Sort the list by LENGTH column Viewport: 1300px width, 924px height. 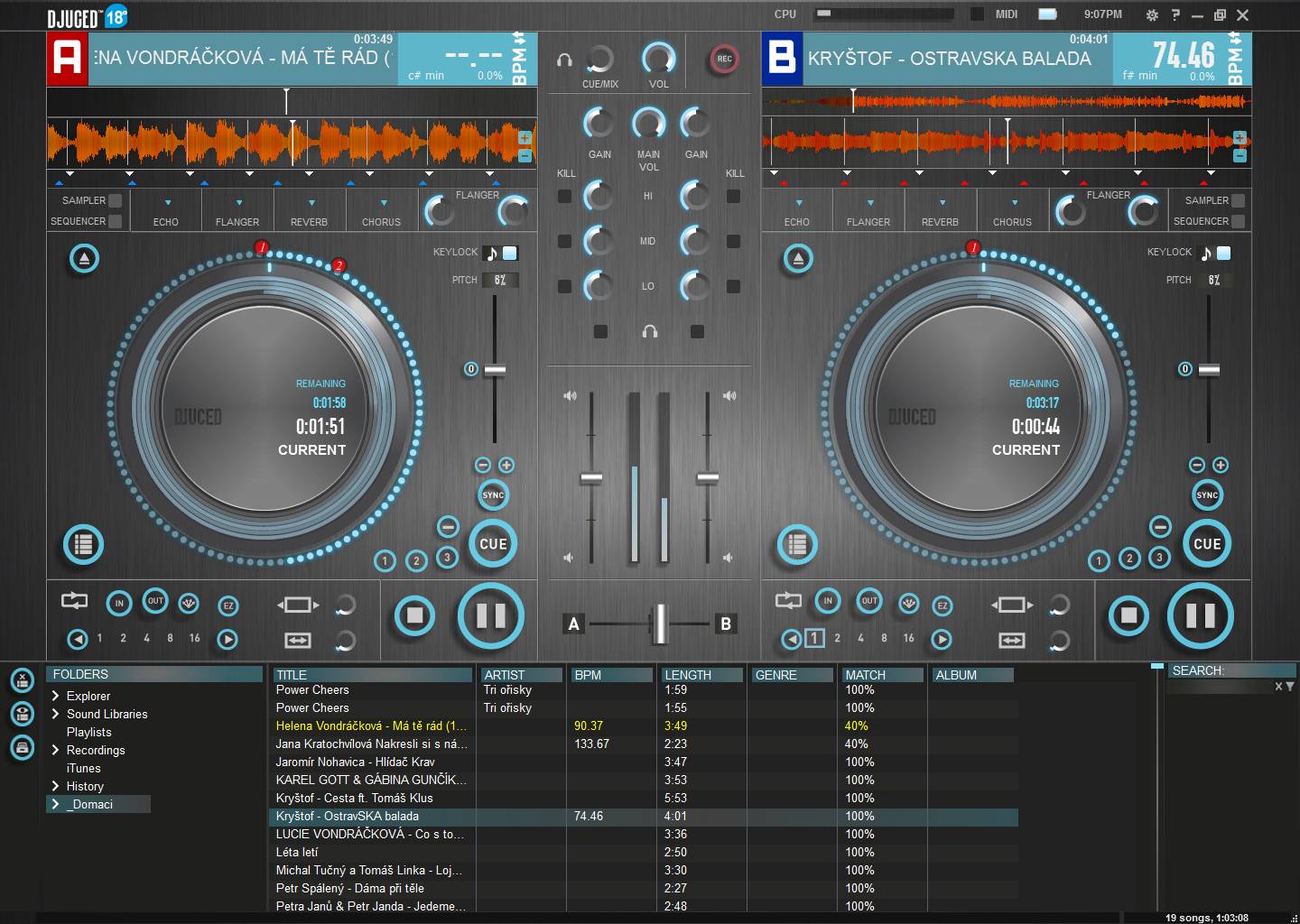701,675
